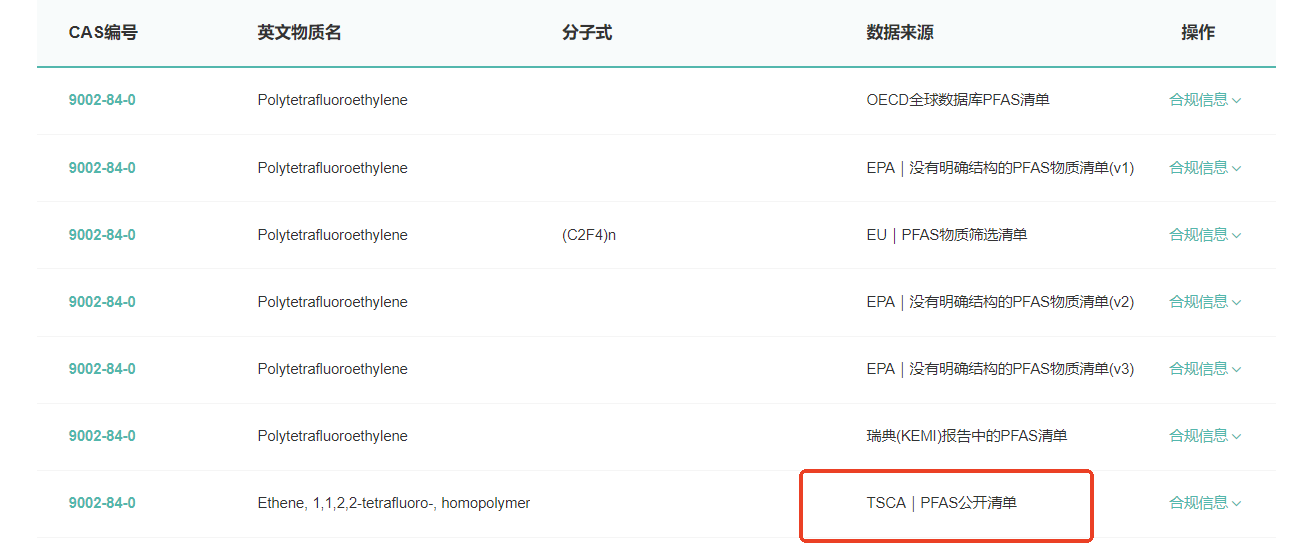The image size is (1308, 549).
Task: Click the (C2F4)n molecular formula cell
Action: pyautogui.click(x=589, y=235)
